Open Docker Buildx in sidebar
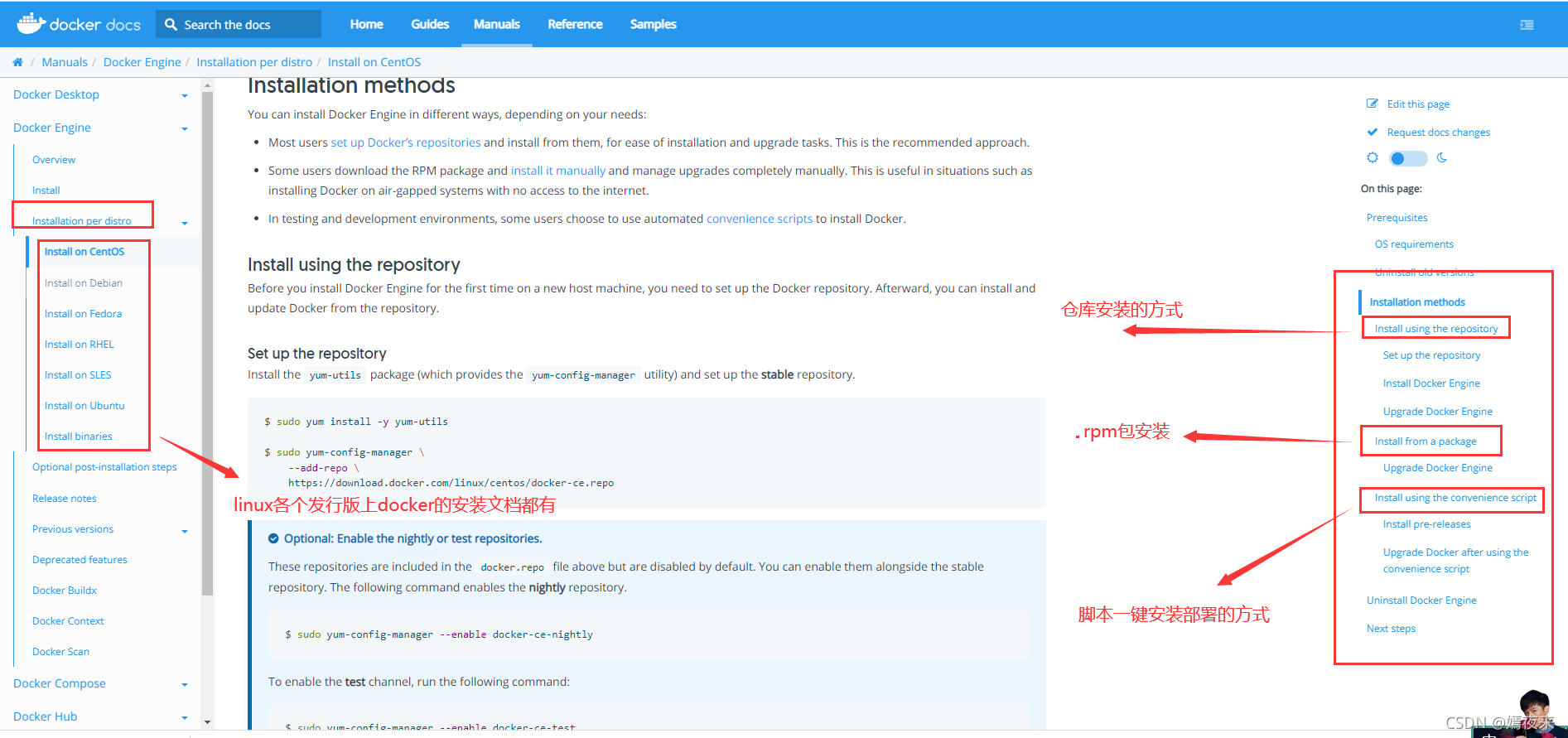 pyautogui.click(x=65, y=591)
